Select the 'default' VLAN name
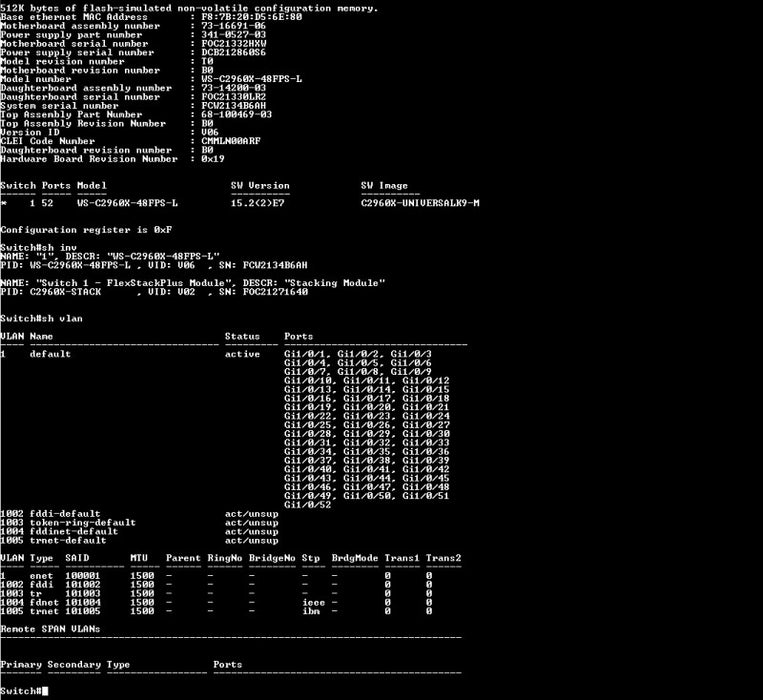 (x=50, y=354)
